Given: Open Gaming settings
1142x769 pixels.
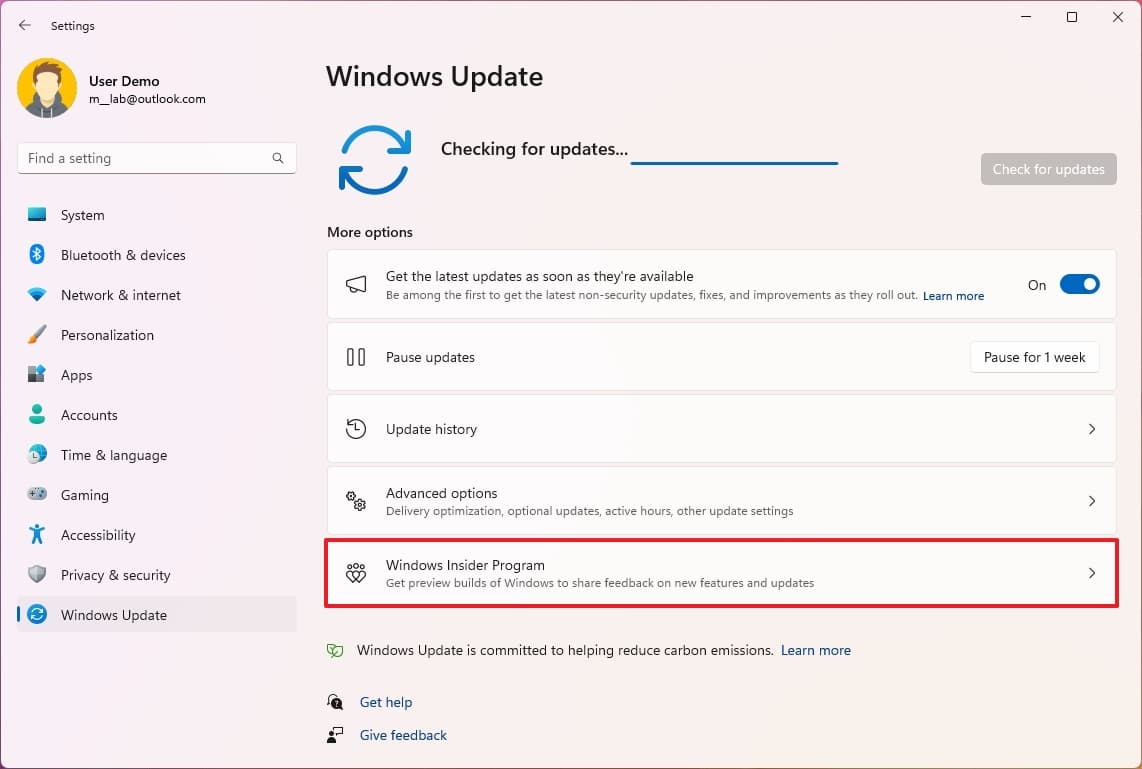Looking at the screenshot, I should [x=84, y=495].
